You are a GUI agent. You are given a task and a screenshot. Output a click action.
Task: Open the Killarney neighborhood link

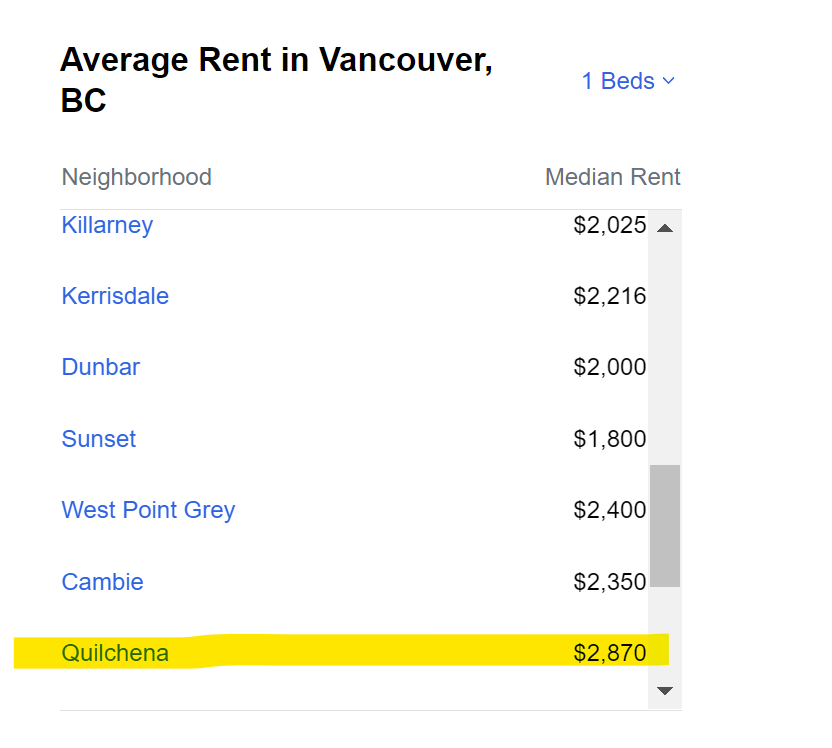[107, 225]
